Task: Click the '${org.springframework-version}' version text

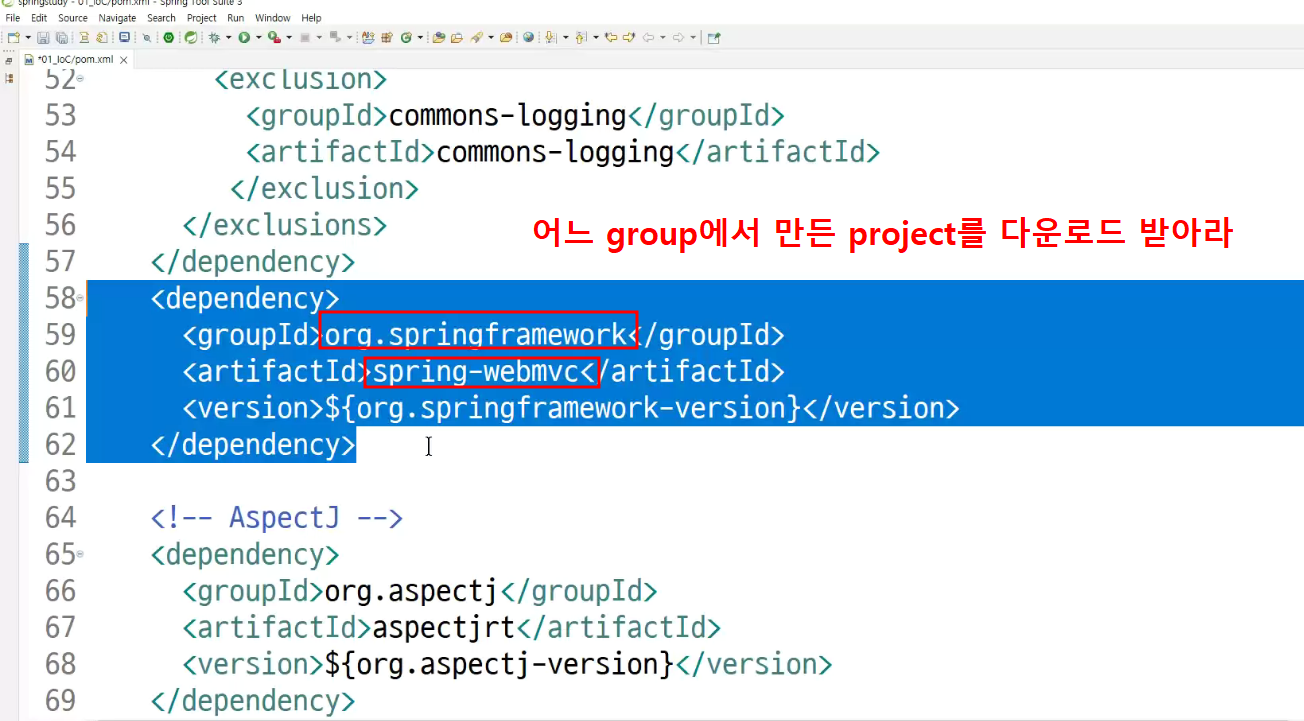Action: coord(564,408)
